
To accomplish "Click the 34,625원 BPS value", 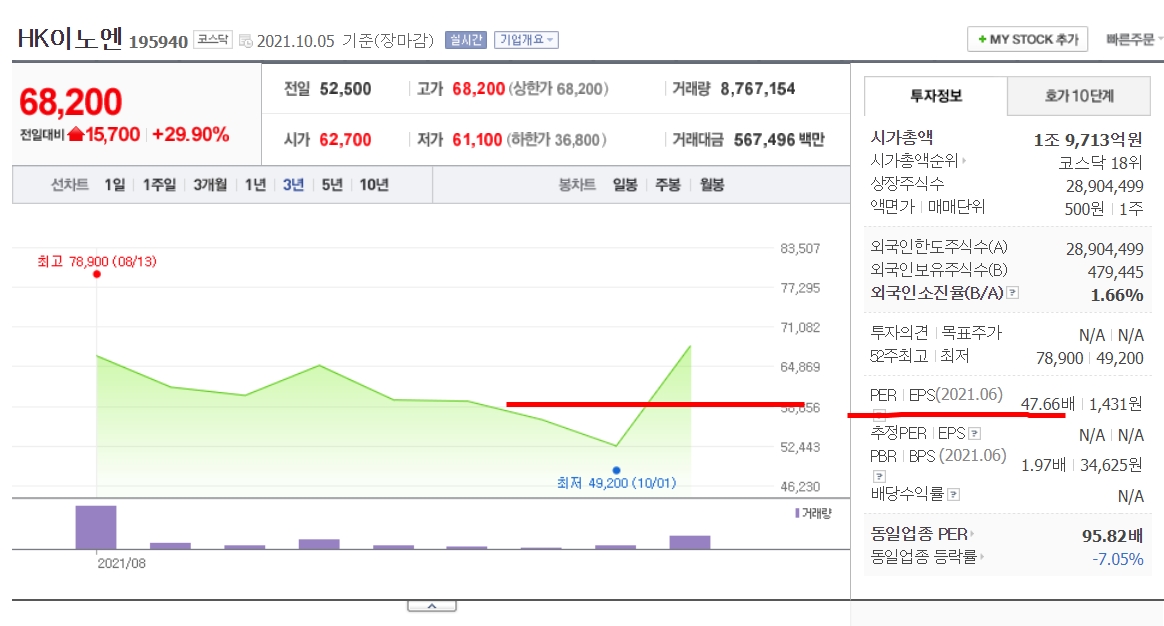I will [1111, 465].
